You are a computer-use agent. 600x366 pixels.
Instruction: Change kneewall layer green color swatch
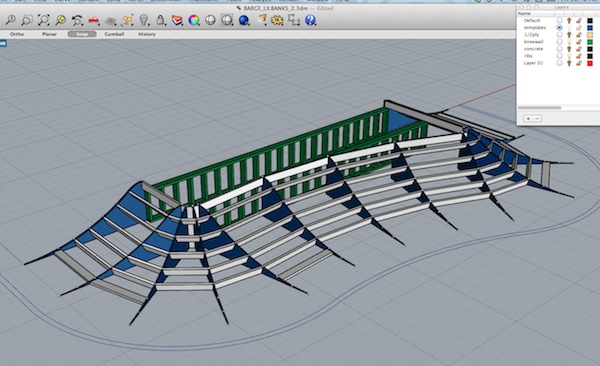pos(590,42)
